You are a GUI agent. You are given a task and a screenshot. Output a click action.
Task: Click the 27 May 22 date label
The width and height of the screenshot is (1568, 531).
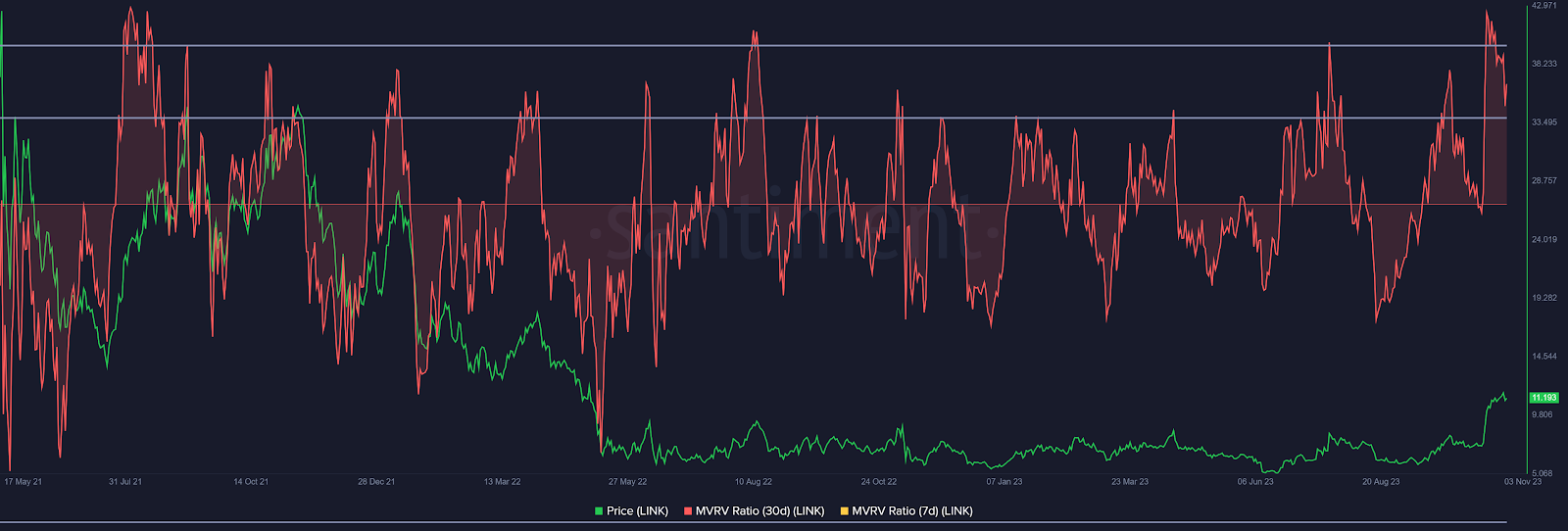coord(628,482)
